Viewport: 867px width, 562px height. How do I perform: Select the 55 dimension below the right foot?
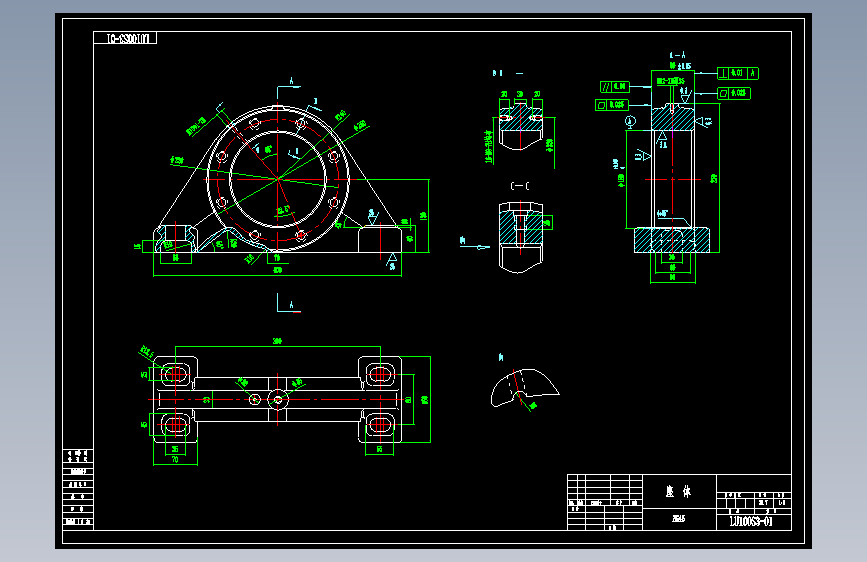point(379,449)
